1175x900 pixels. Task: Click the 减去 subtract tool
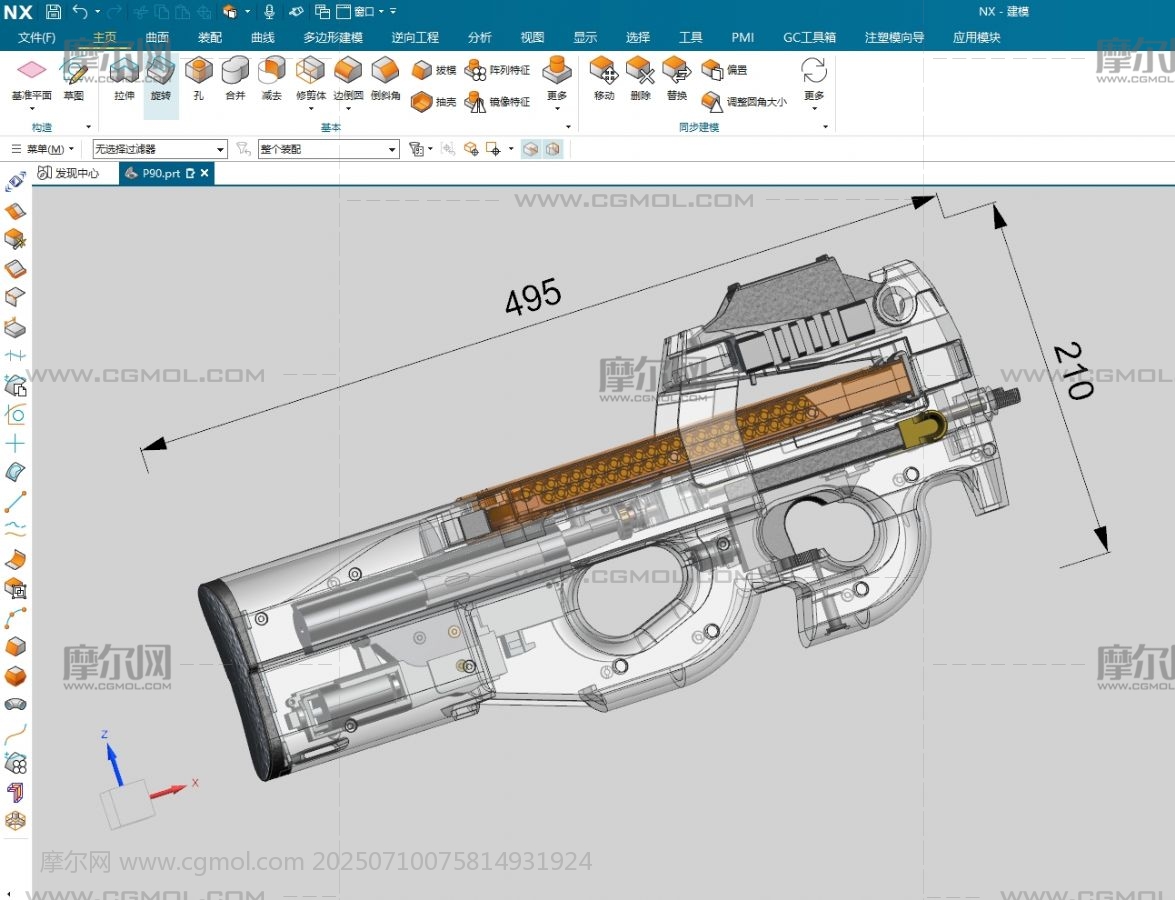pyautogui.click(x=271, y=80)
